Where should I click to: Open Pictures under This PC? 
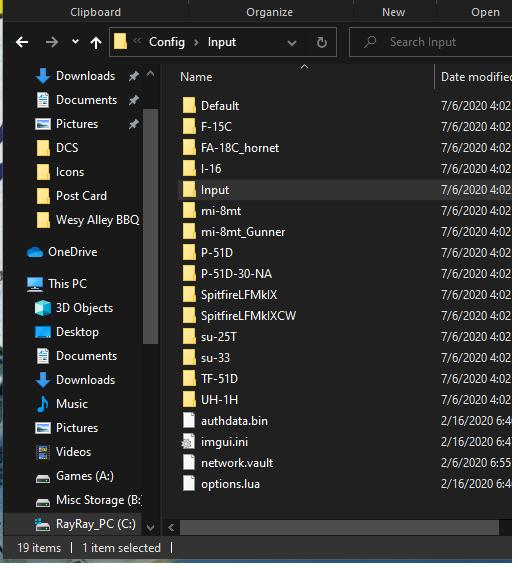[67, 428]
